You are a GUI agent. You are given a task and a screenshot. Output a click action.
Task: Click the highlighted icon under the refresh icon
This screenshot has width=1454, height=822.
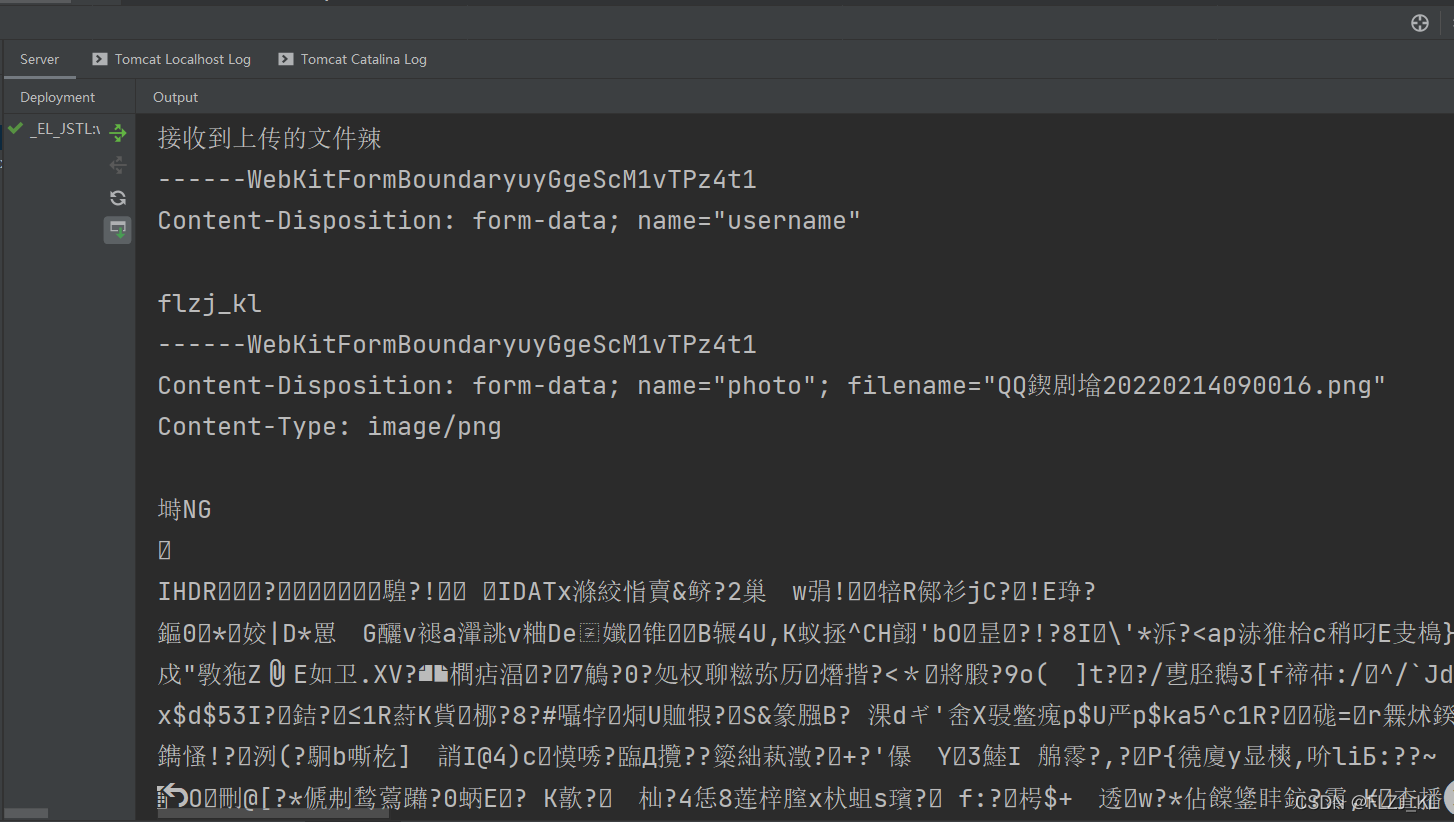(x=118, y=230)
